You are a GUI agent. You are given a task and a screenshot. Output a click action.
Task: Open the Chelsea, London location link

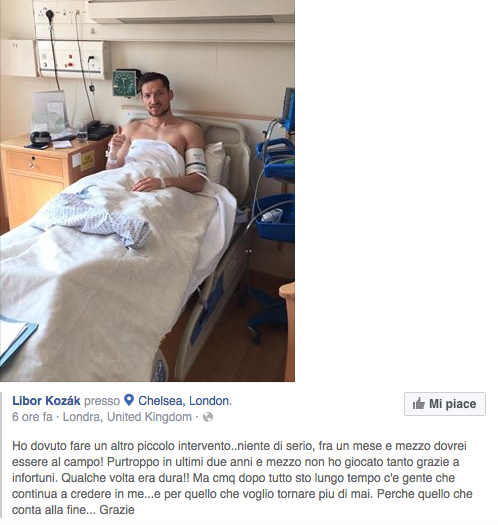click(x=185, y=401)
